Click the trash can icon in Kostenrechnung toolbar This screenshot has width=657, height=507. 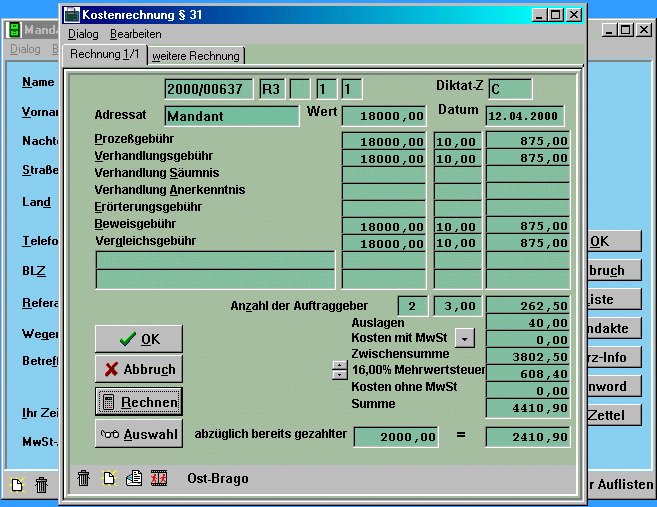[x=84, y=479]
